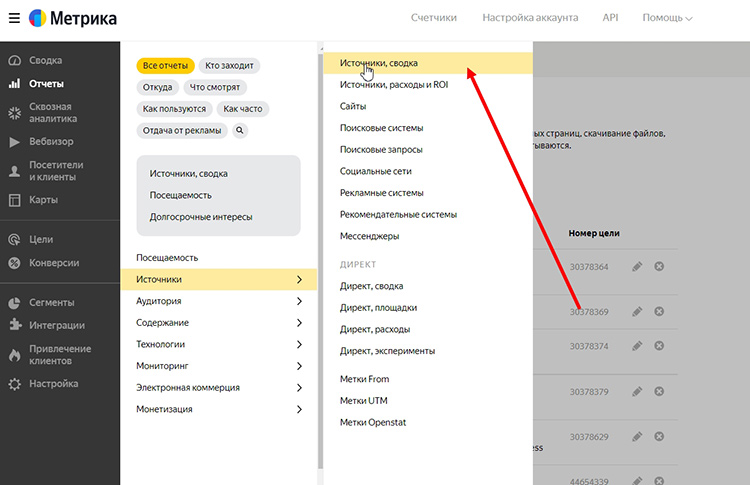Image resolution: width=750 pixels, height=485 pixels.
Task: Delete goal 30378629 with cross icon
Action: click(x=659, y=436)
